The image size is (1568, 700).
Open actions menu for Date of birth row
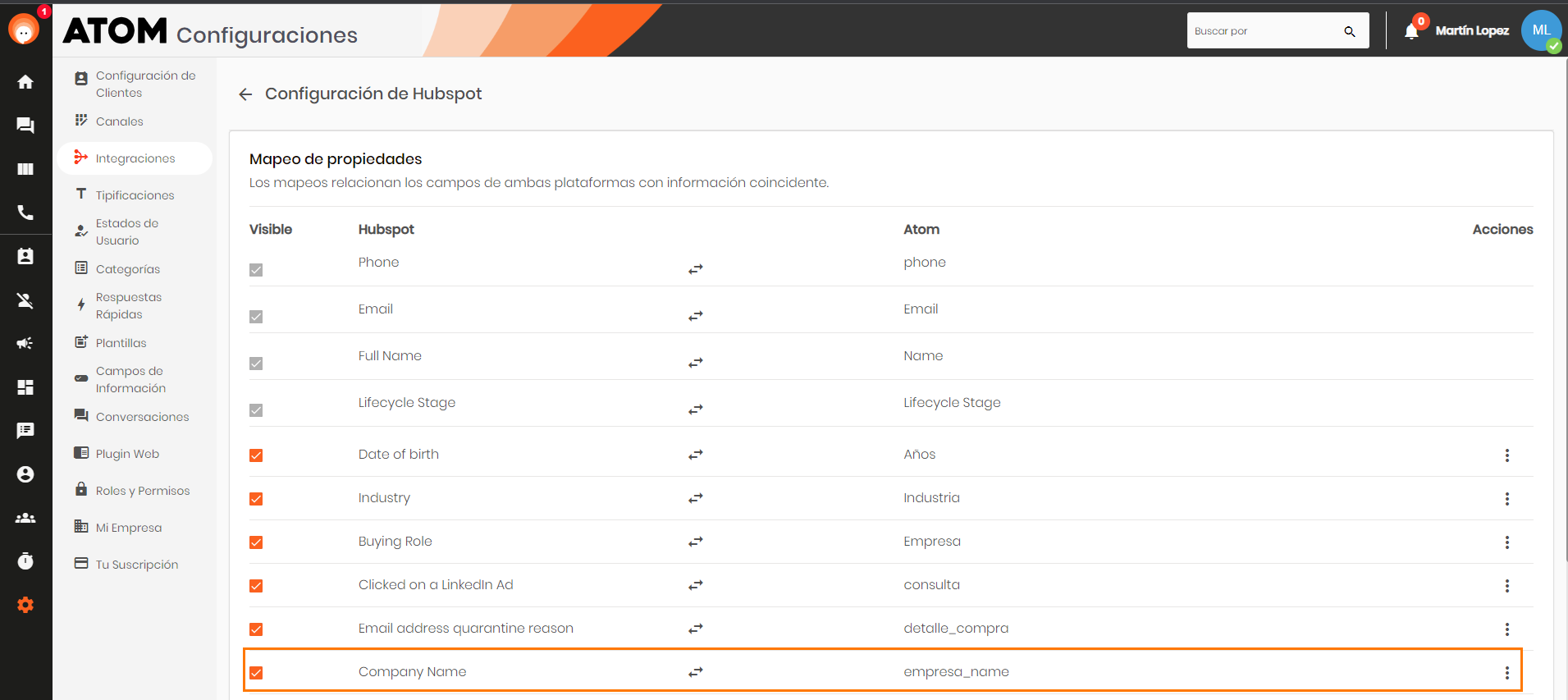point(1507,455)
